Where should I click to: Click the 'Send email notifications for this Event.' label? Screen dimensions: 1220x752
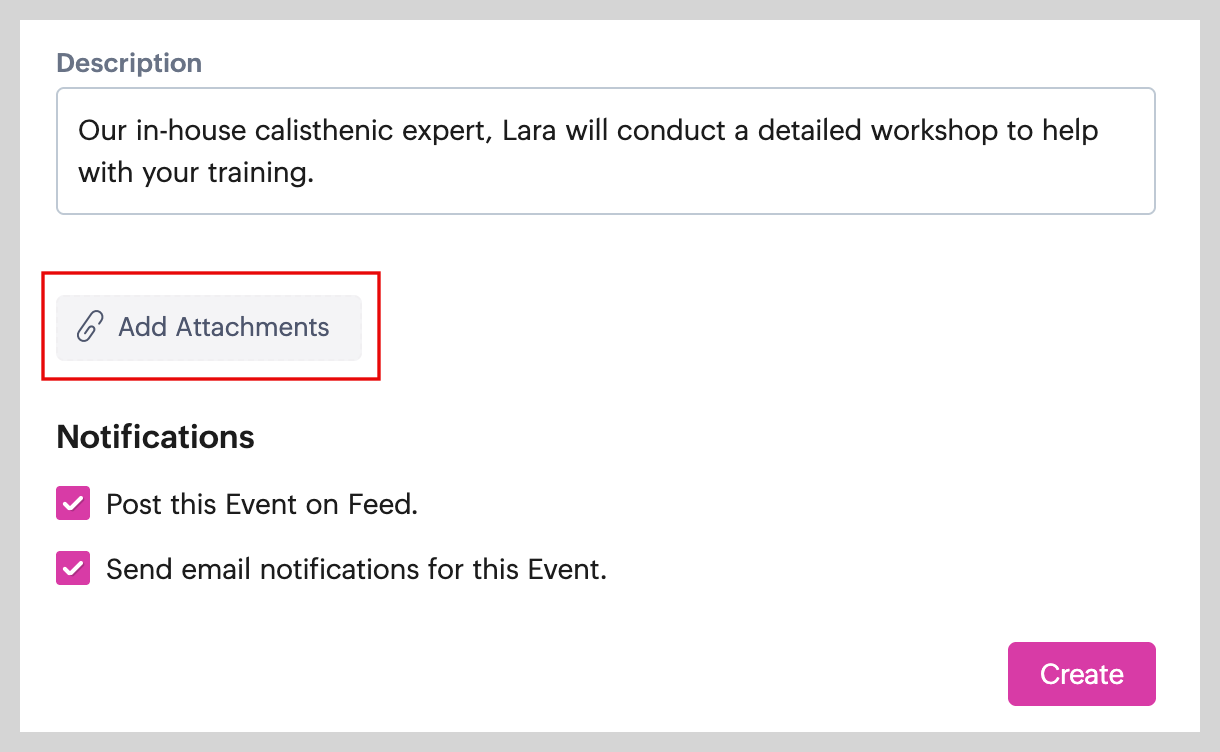356,570
